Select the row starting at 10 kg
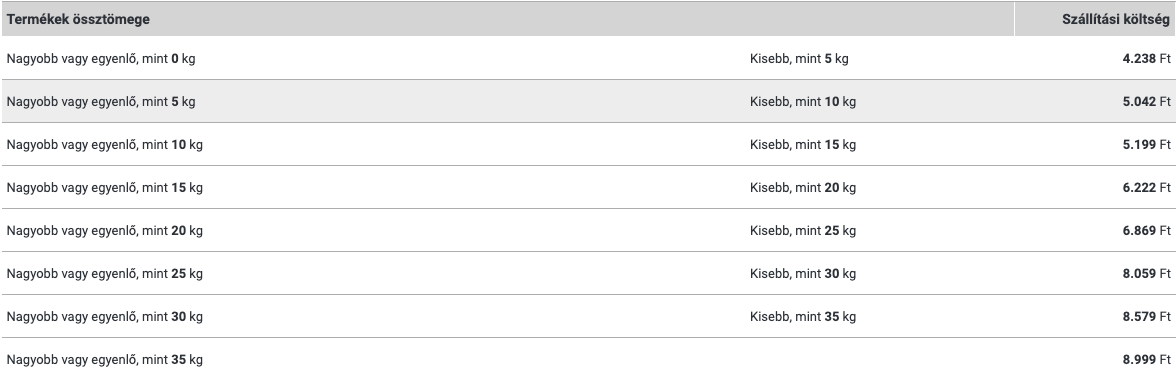The height and width of the screenshot is (378, 1176). pyautogui.click(x=588, y=145)
